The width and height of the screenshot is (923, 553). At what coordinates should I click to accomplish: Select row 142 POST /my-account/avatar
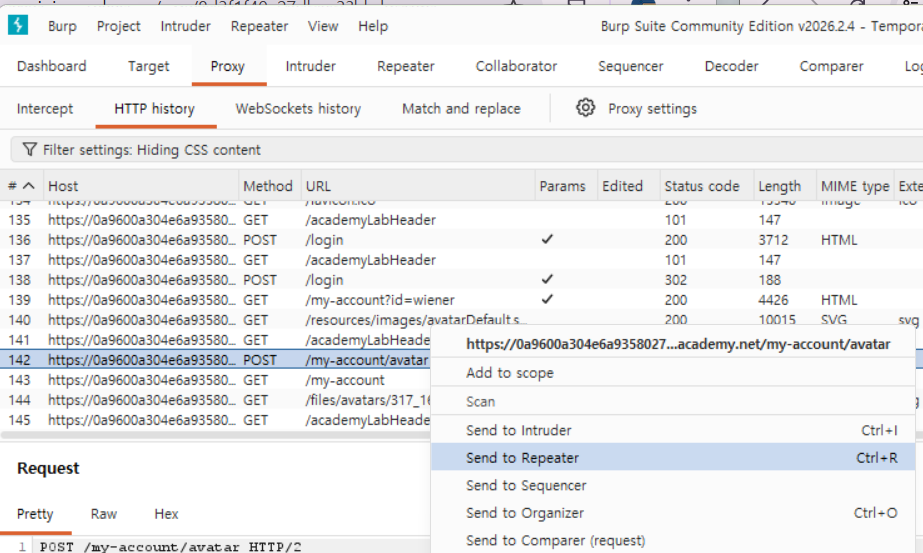(x=215, y=360)
